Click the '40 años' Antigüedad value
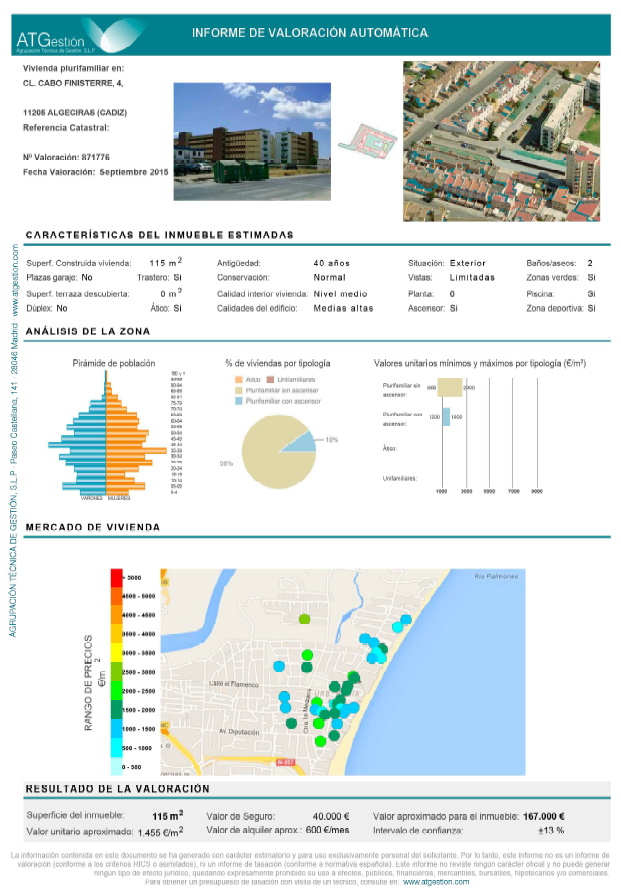The width and height of the screenshot is (621, 891). point(332,263)
